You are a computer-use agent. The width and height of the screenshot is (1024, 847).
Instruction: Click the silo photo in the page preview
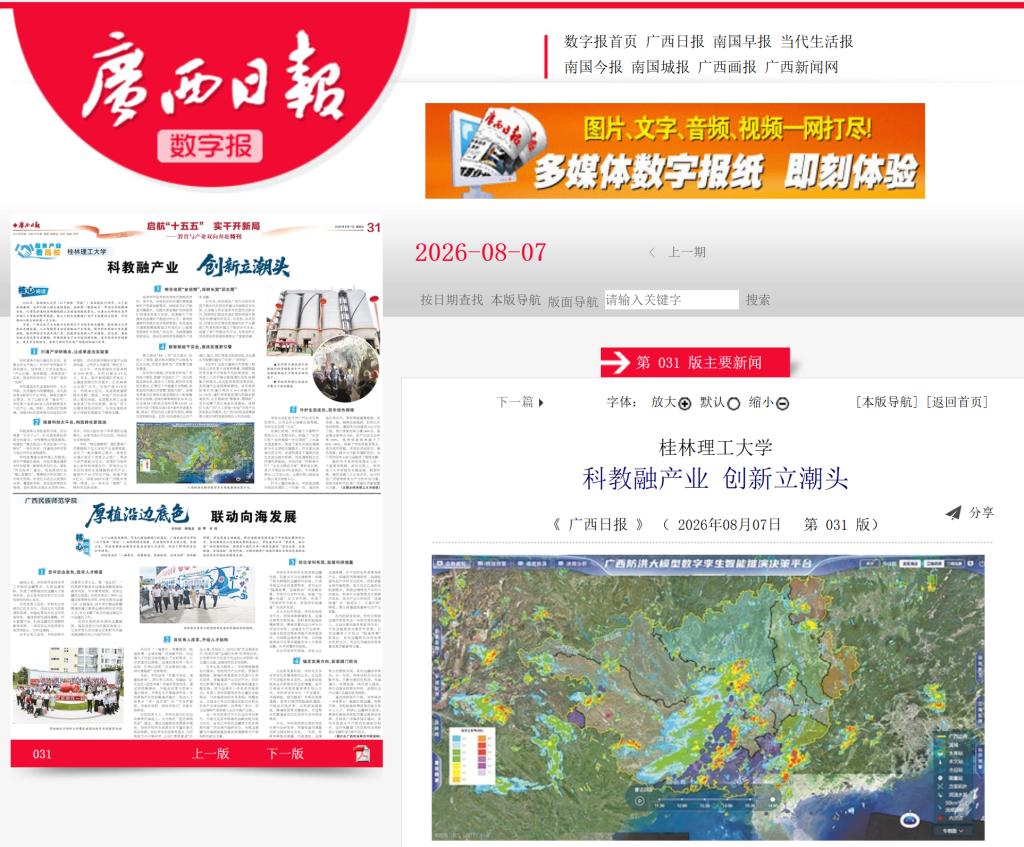pos(323,320)
